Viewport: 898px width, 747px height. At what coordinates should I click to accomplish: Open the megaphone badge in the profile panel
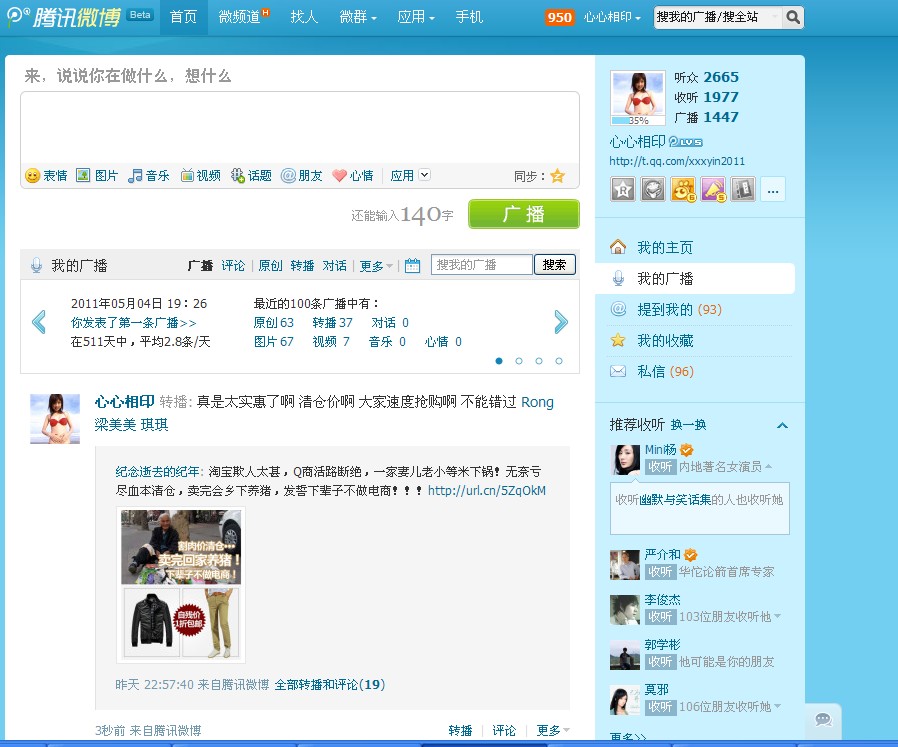713,189
